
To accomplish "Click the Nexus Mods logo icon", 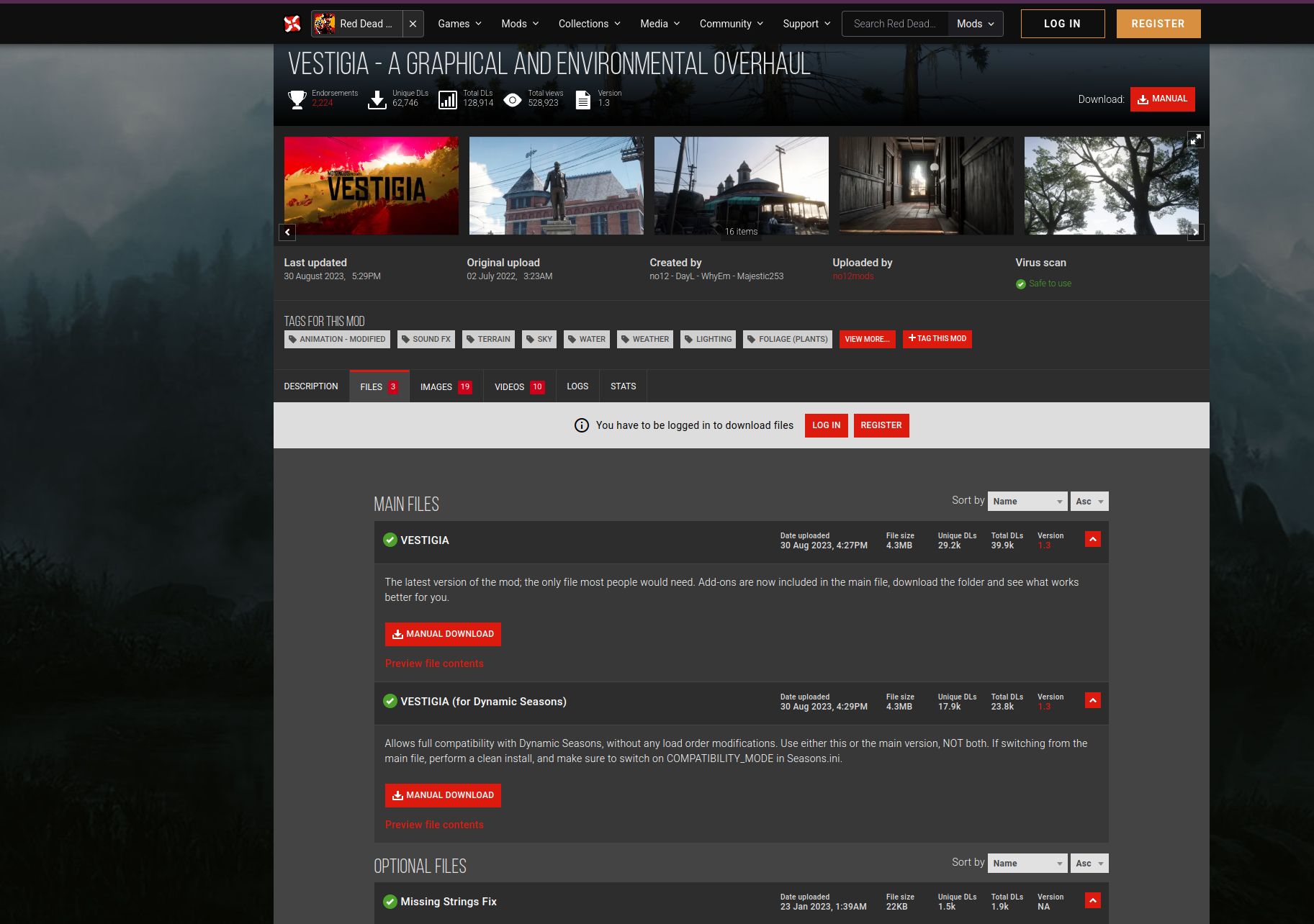I will point(292,24).
